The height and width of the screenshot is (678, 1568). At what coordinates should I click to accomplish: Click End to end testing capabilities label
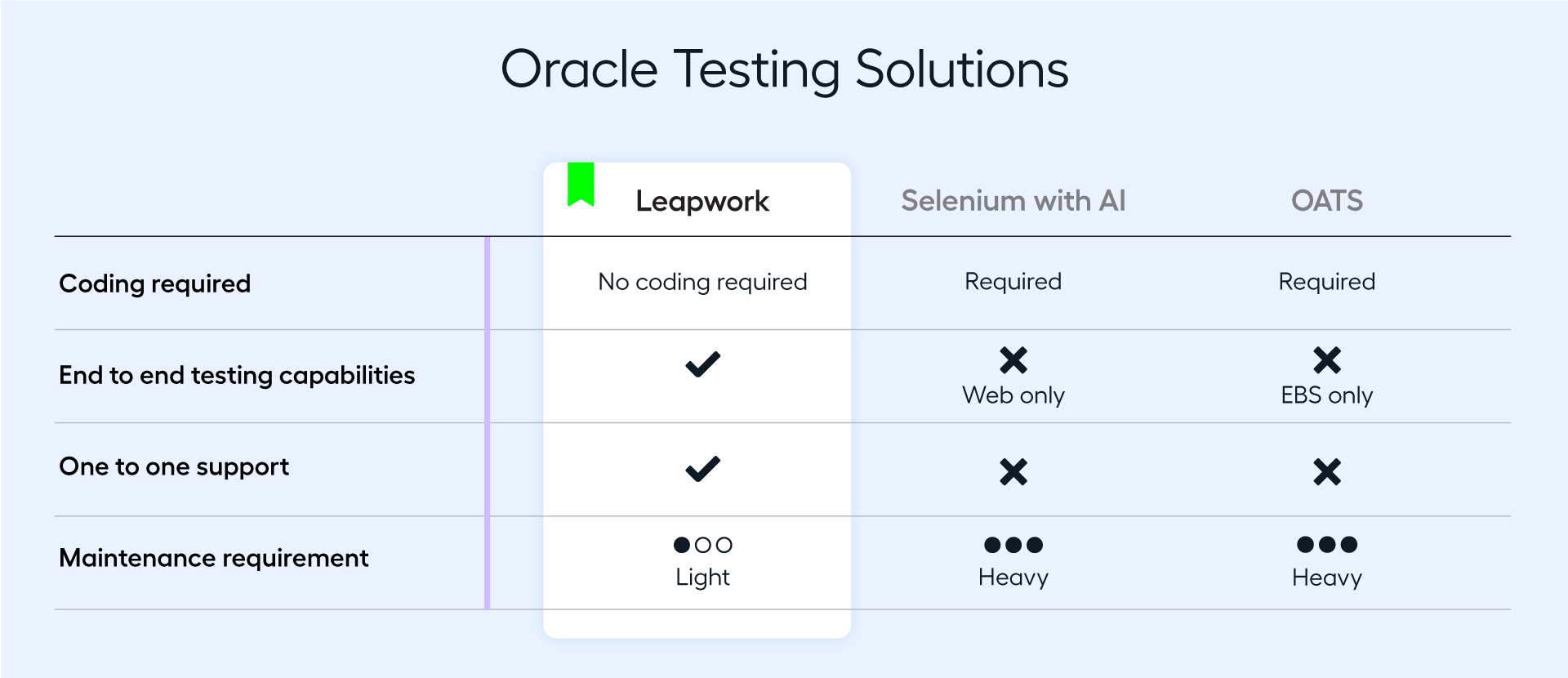pyautogui.click(x=237, y=375)
